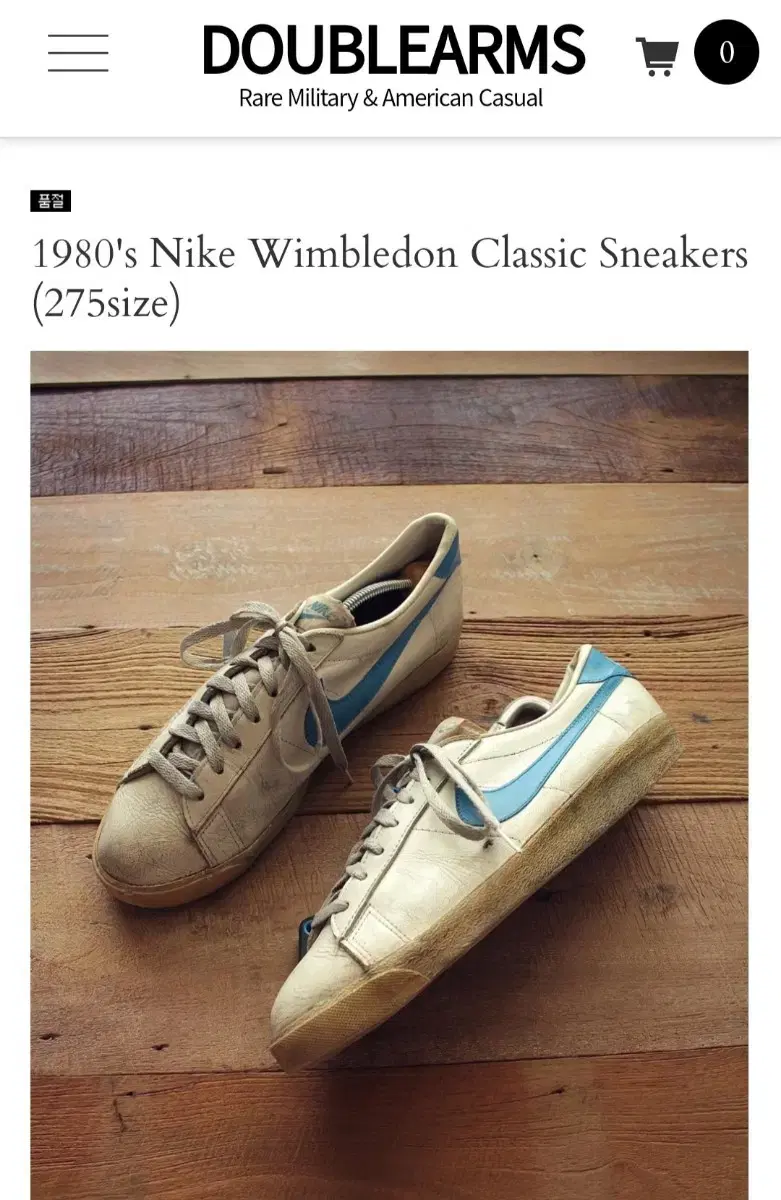781x1200 pixels.
Task: Click the black cart count badge showing 0
Action: click(726, 52)
